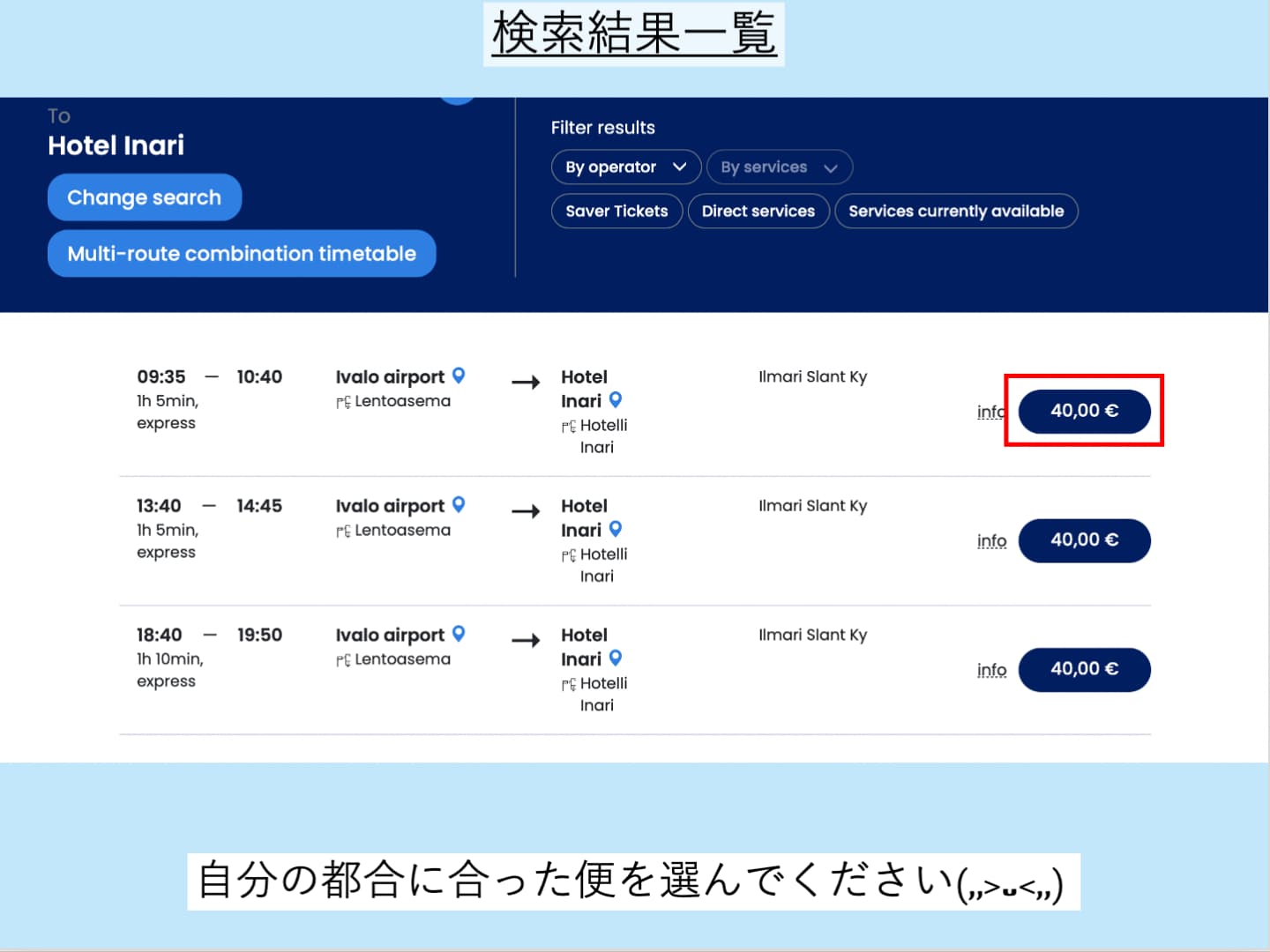Click the chevron in By operator filter
1270x952 pixels.
point(680,167)
